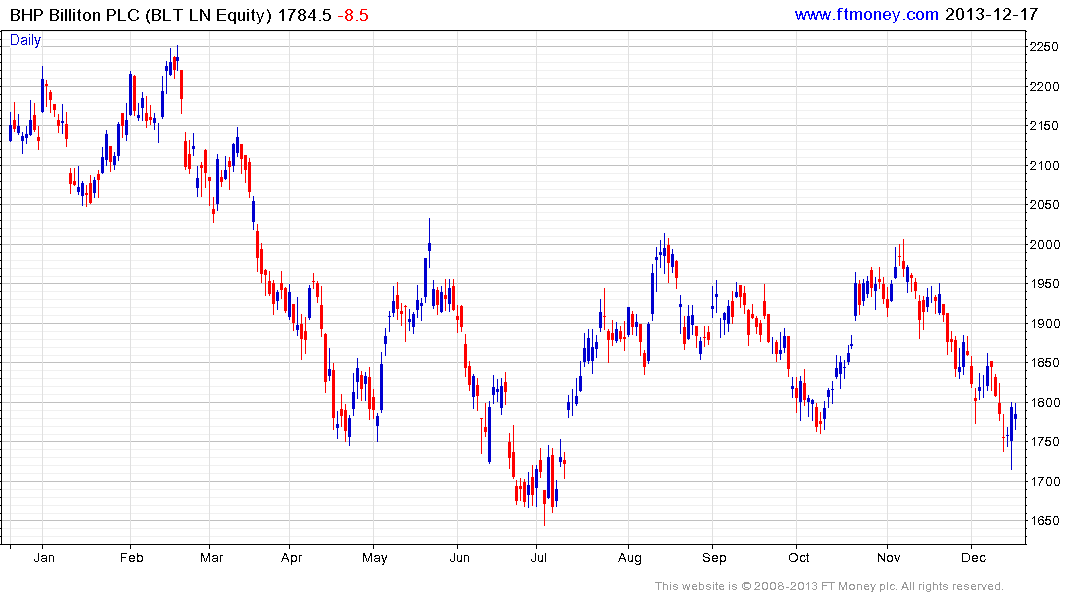1075x600 pixels.
Task: Click the Feb month label
Action: pyautogui.click(x=132, y=557)
